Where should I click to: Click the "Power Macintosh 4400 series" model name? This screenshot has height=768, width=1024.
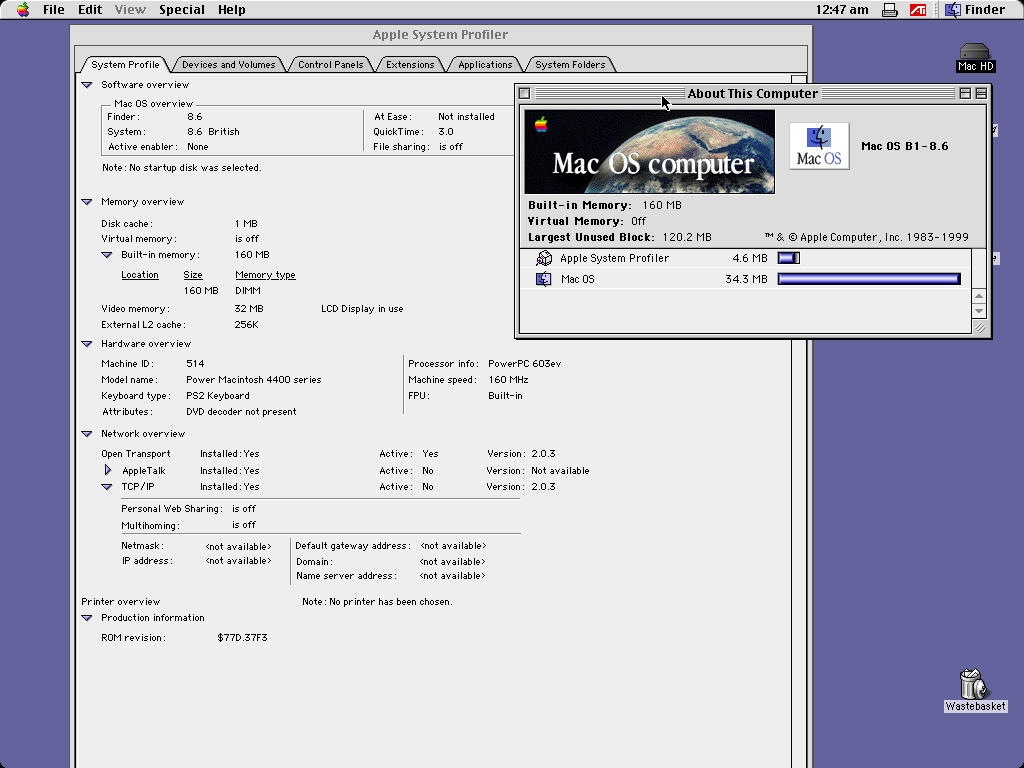click(x=253, y=379)
